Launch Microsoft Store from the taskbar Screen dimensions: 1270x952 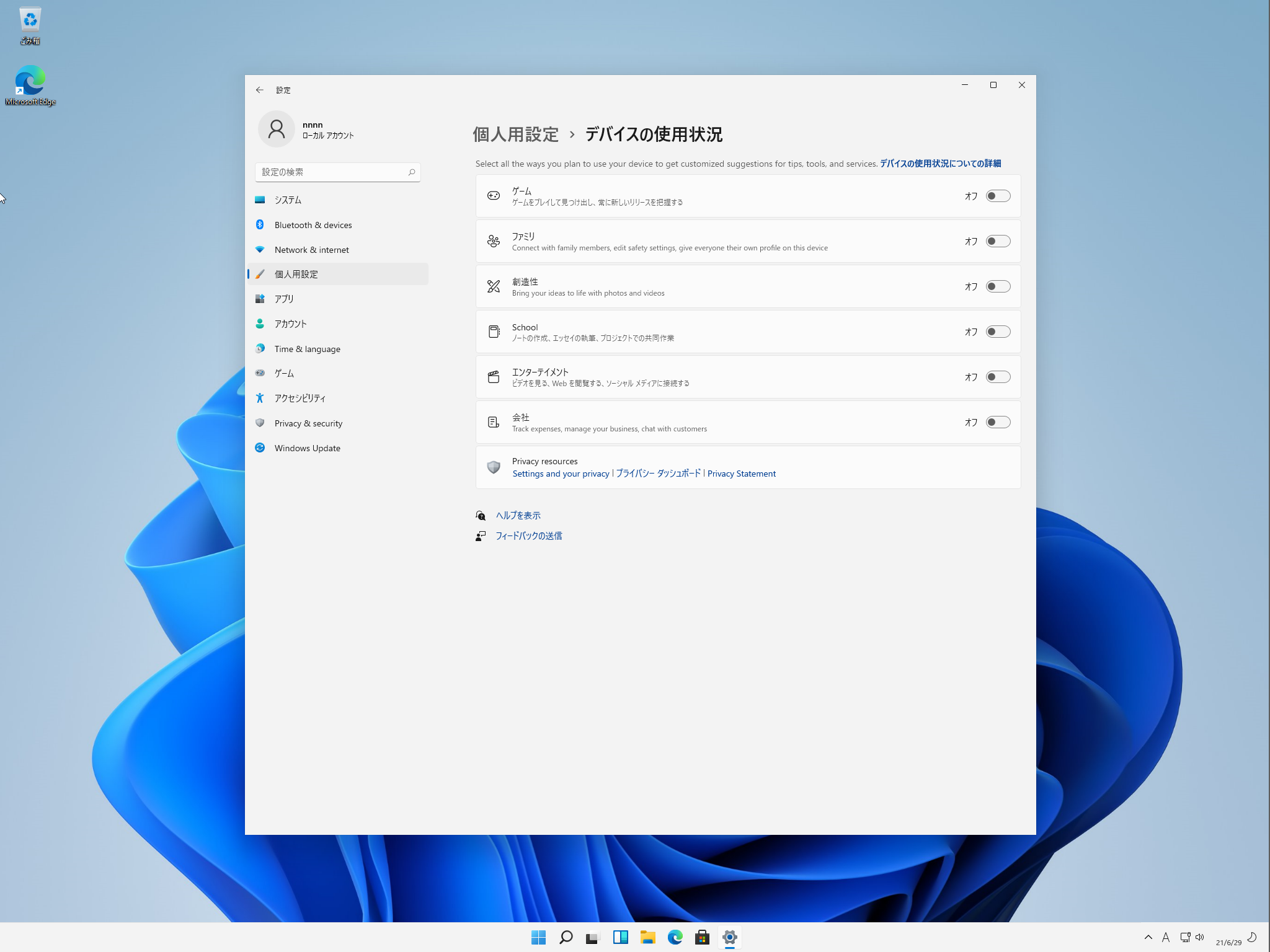pyautogui.click(x=702, y=937)
